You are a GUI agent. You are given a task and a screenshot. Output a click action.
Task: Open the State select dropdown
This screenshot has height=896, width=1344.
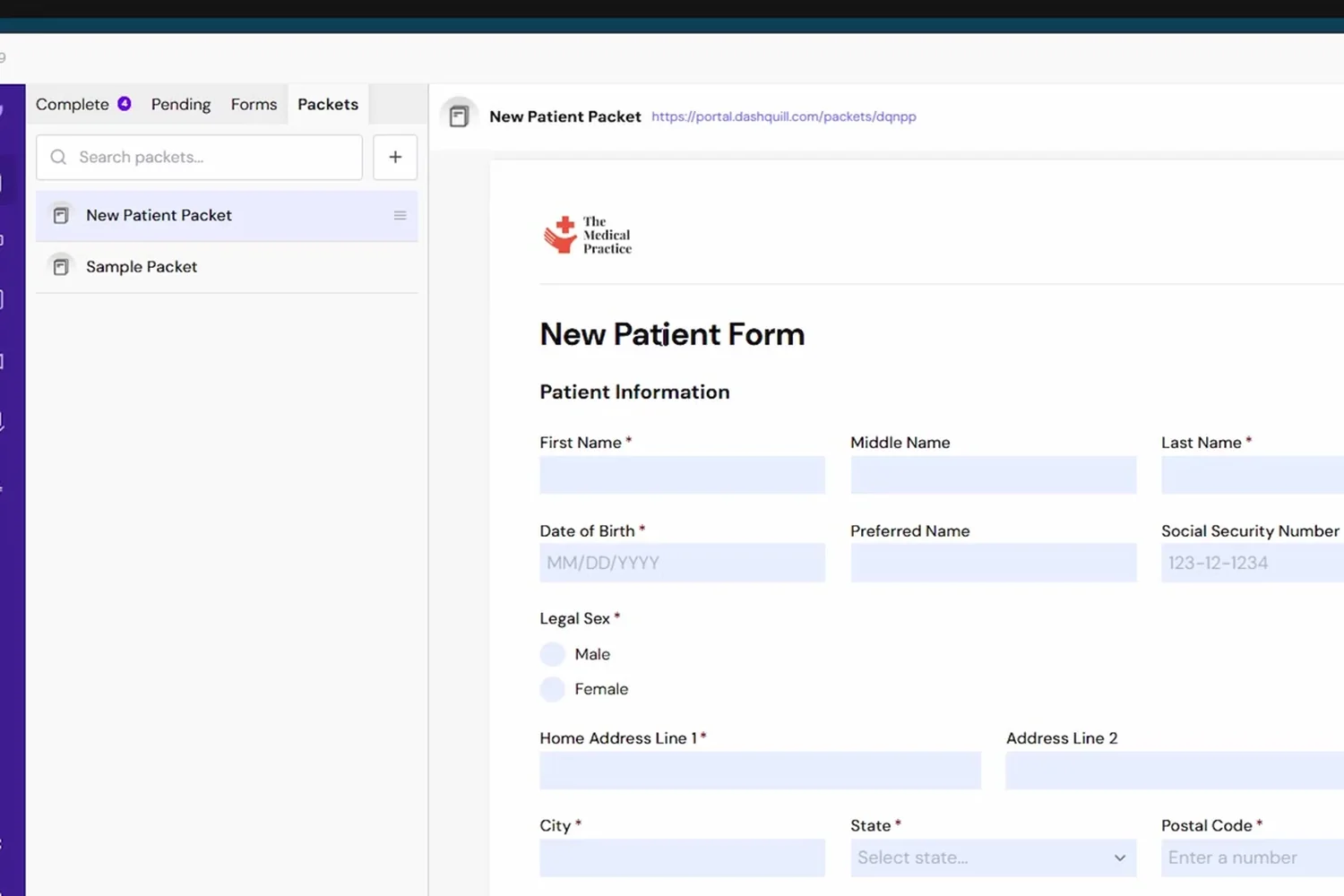(x=994, y=857)
